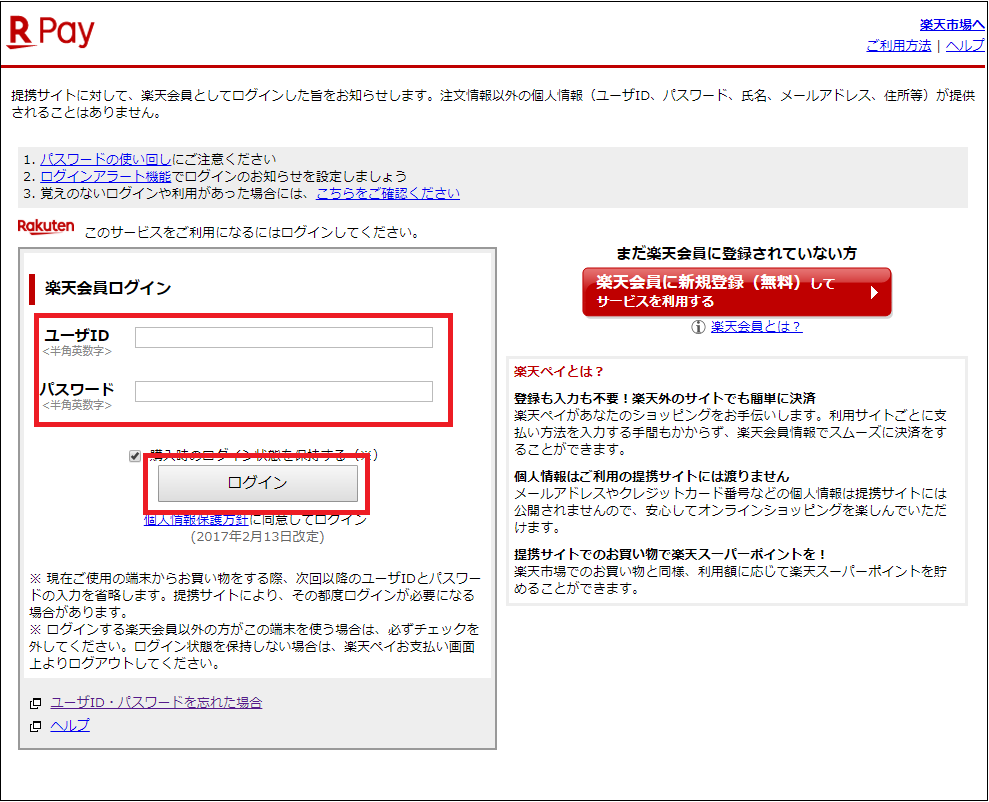Click the 楽天ペイとは？ heading

(559, 371)
